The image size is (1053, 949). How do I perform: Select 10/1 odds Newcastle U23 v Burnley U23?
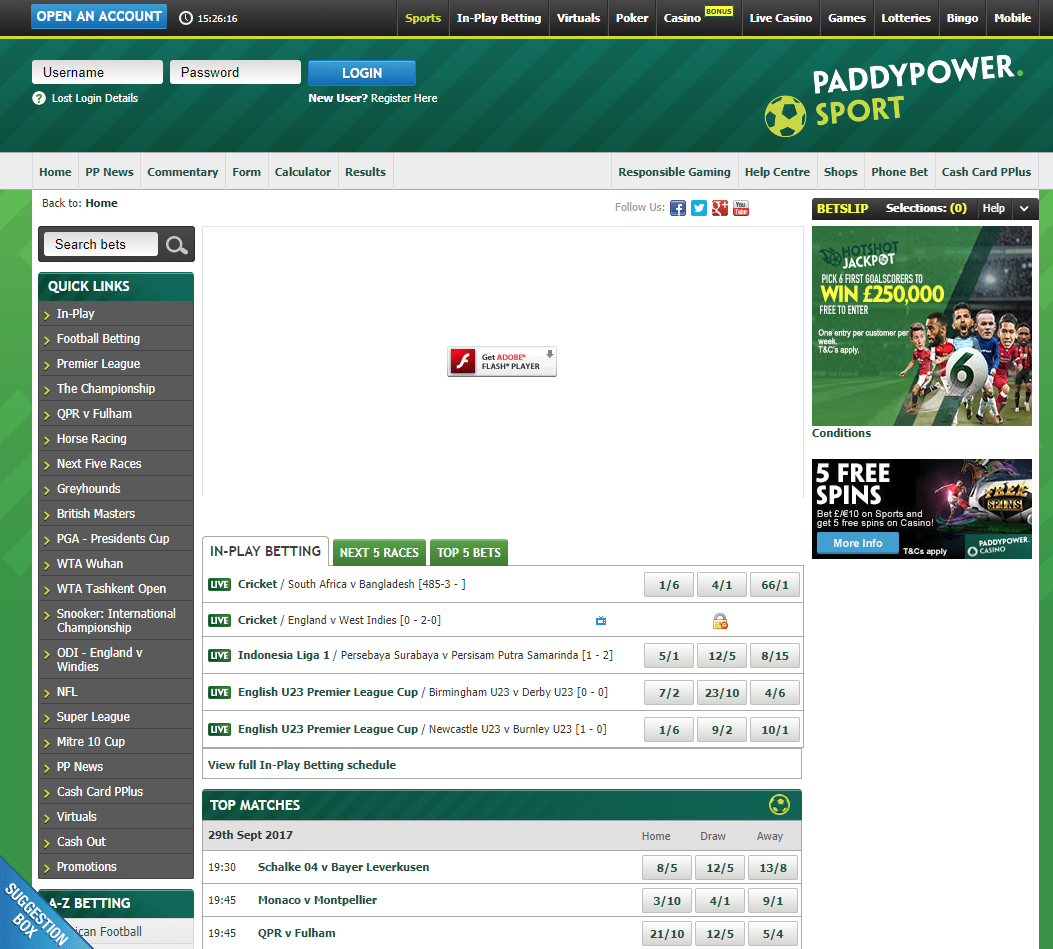click(774, 730)
